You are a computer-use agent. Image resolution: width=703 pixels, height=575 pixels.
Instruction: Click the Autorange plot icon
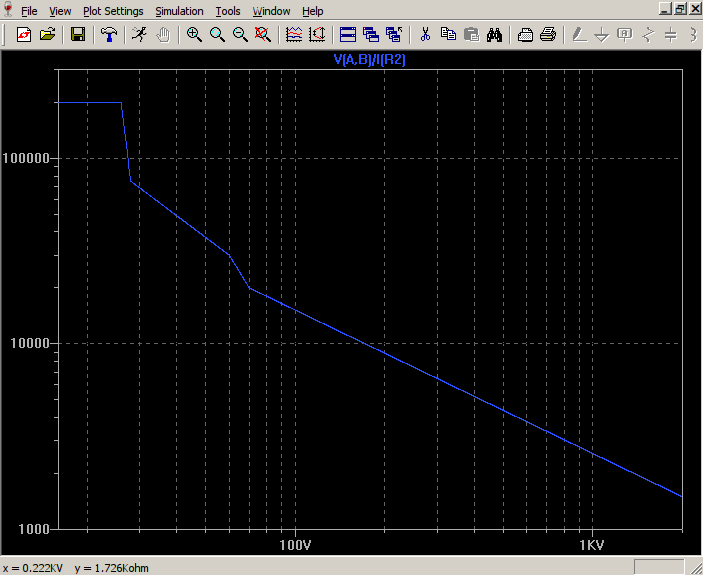pyautogui.click(x=294, y=35)
